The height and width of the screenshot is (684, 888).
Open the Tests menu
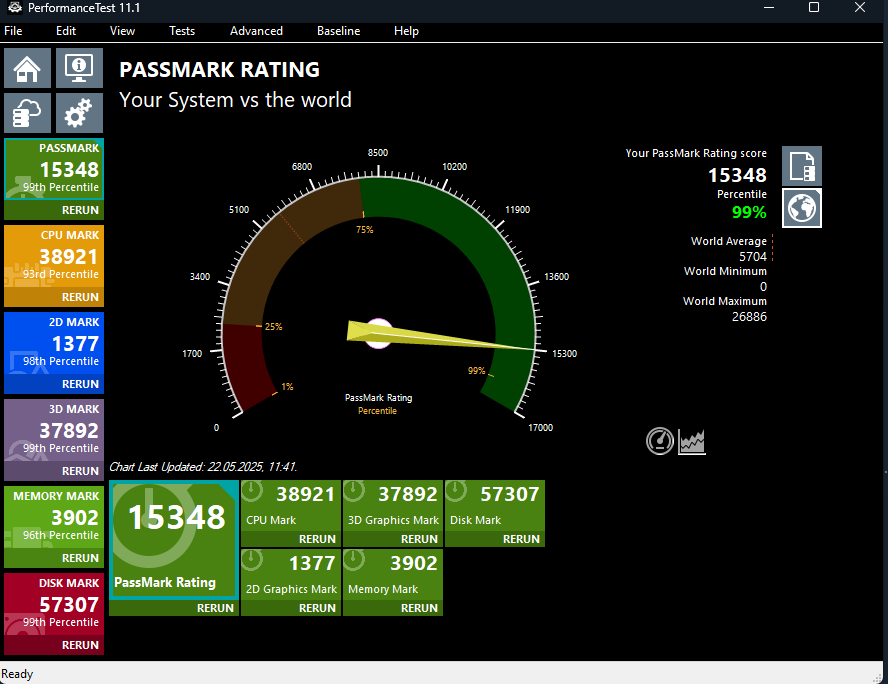182,31
